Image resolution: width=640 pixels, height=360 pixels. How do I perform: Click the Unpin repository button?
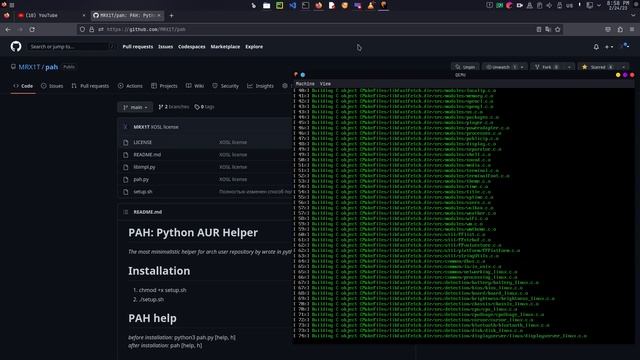464,67
